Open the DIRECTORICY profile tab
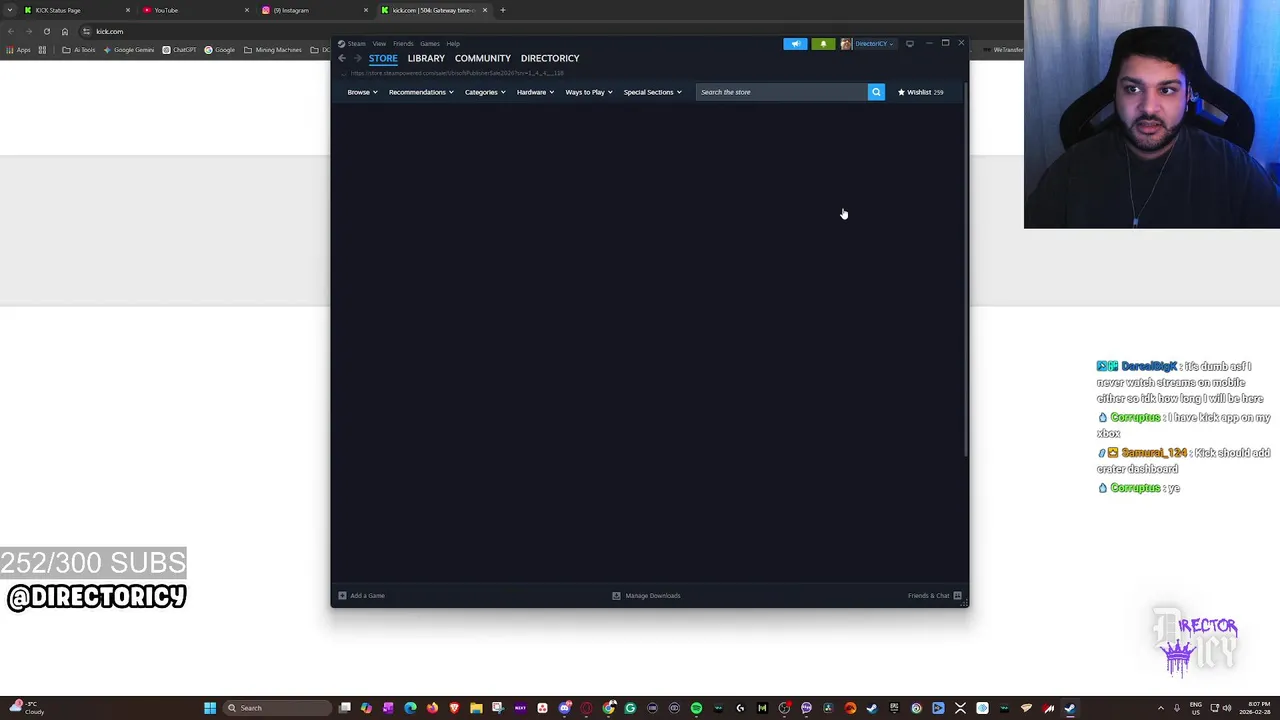 pos(550,58)
